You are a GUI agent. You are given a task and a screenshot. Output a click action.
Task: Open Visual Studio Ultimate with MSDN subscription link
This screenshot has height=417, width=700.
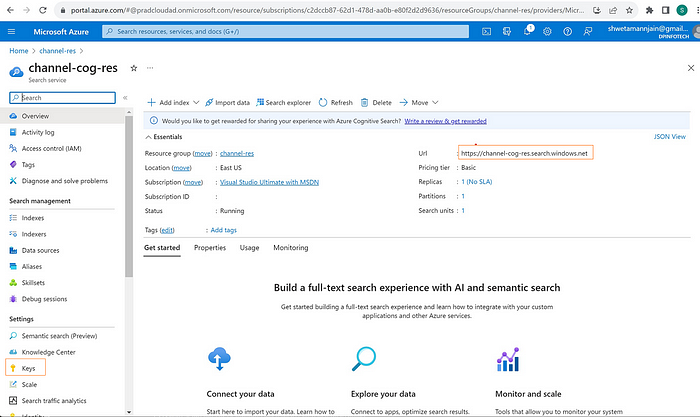pos(269,182)
